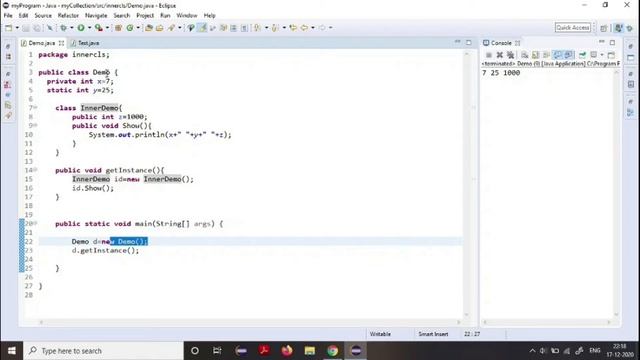Toggle Word Wrap in Console toolbar
Image resolution: width=640 pixels, height=360 pixels.
click(546, 55)
